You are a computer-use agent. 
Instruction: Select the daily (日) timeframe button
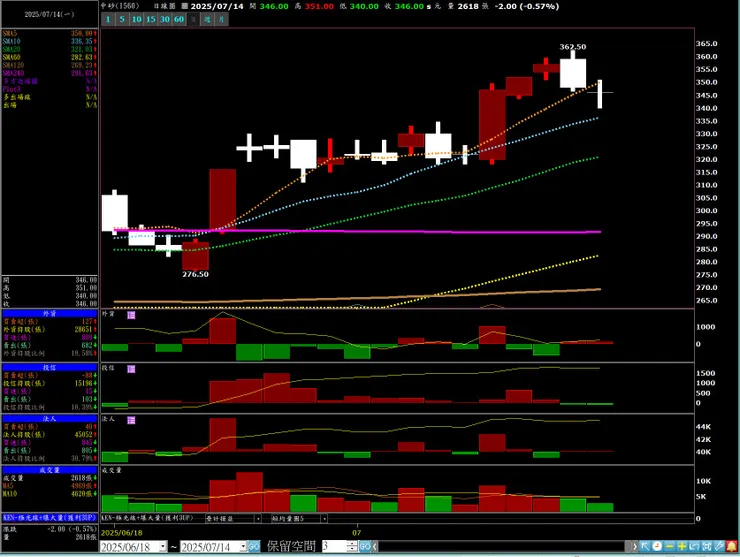point(193,19)
